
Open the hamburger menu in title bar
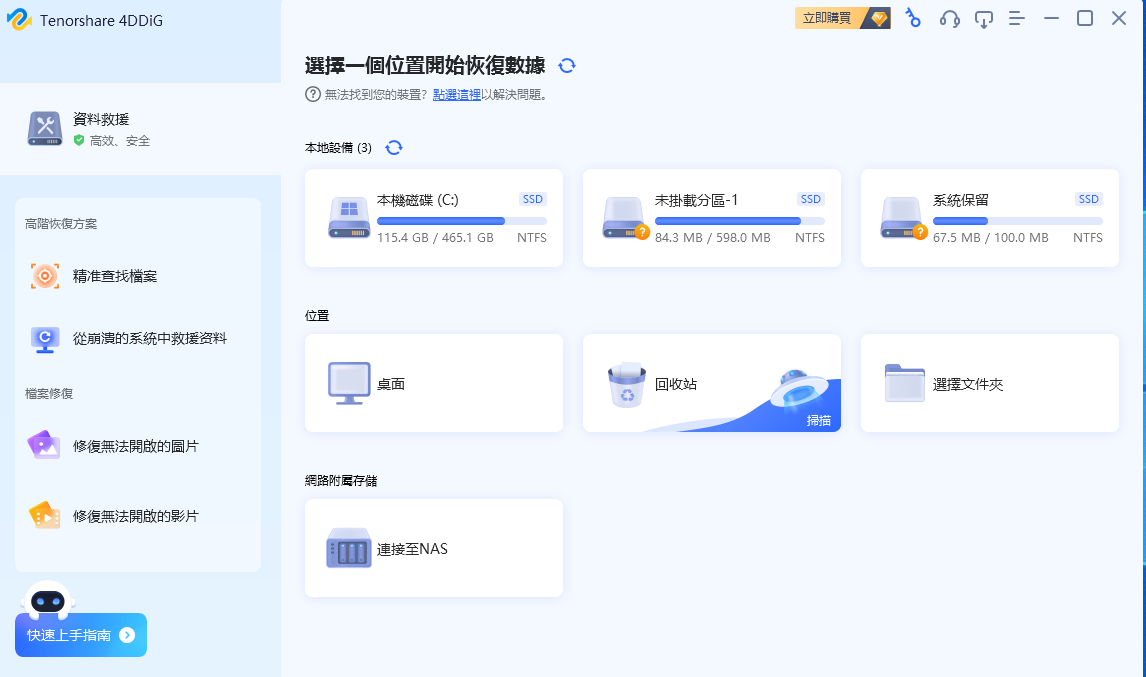pyautogui.click(x=1017, y=18)
